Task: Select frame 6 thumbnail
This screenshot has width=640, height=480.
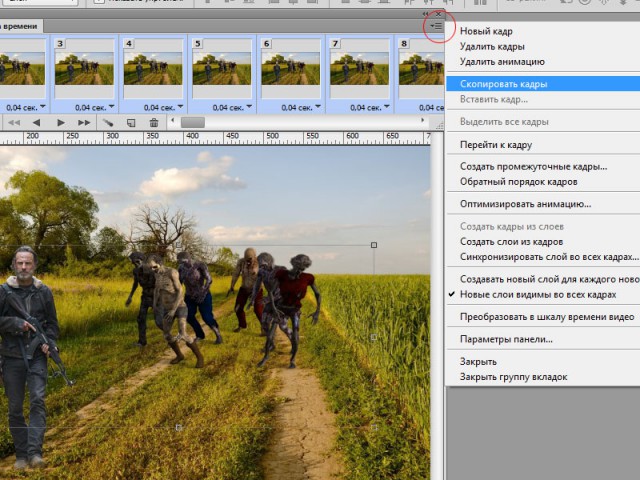Action: point(291,68)
